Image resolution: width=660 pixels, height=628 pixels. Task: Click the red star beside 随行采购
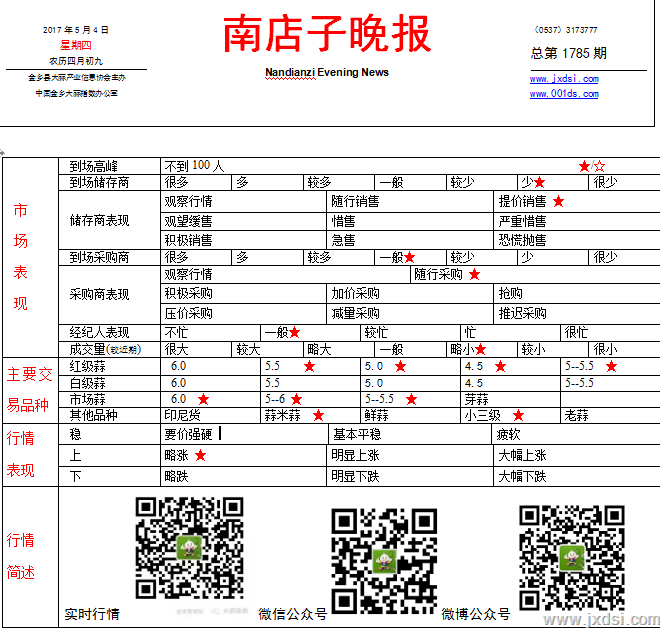point(474,274)
